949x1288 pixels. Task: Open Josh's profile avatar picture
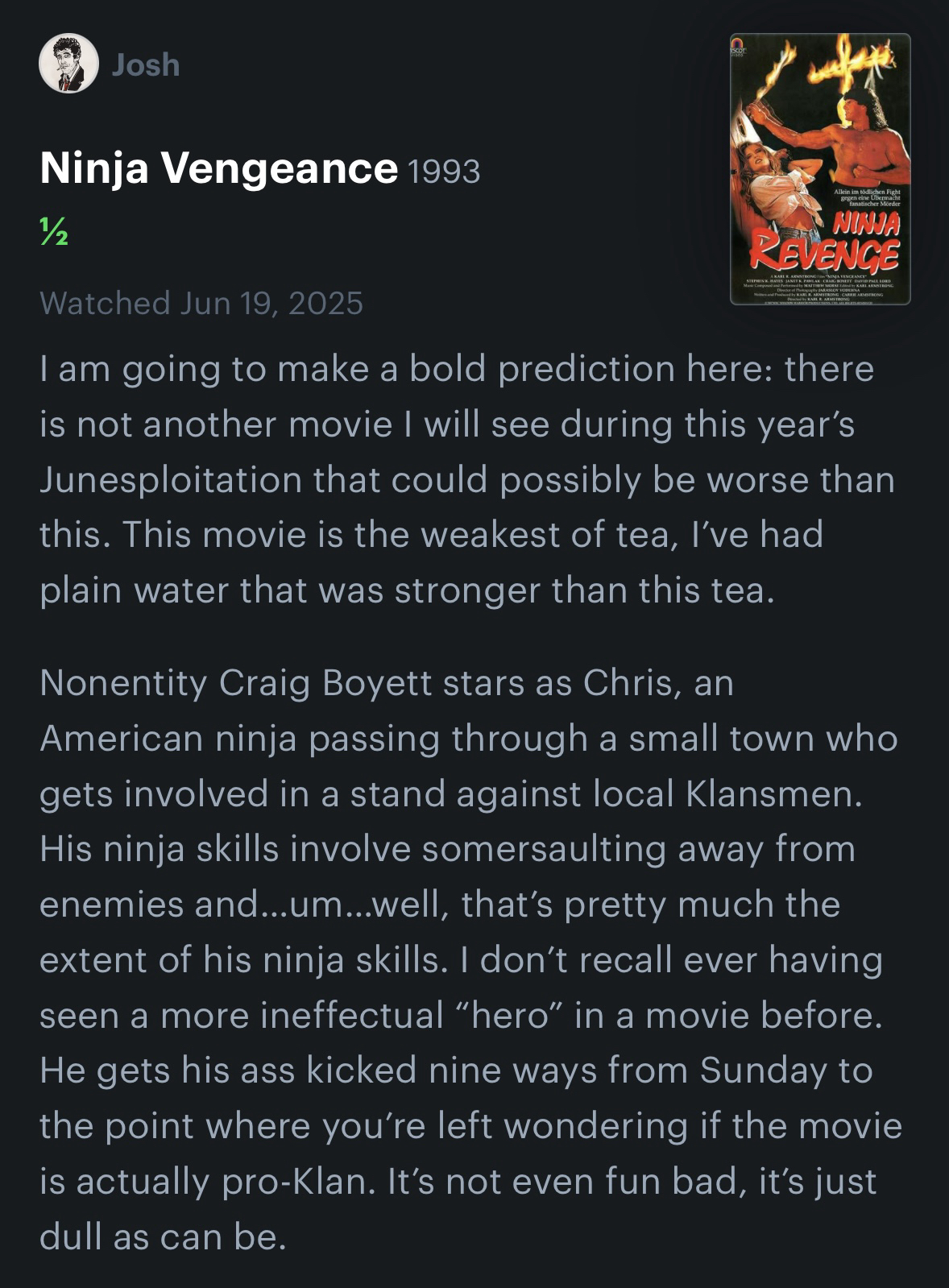pos(68,64)
